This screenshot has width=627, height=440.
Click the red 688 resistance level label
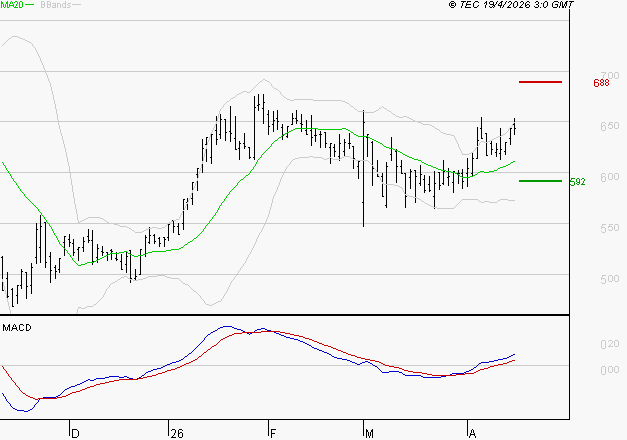(x=601, y=83)
